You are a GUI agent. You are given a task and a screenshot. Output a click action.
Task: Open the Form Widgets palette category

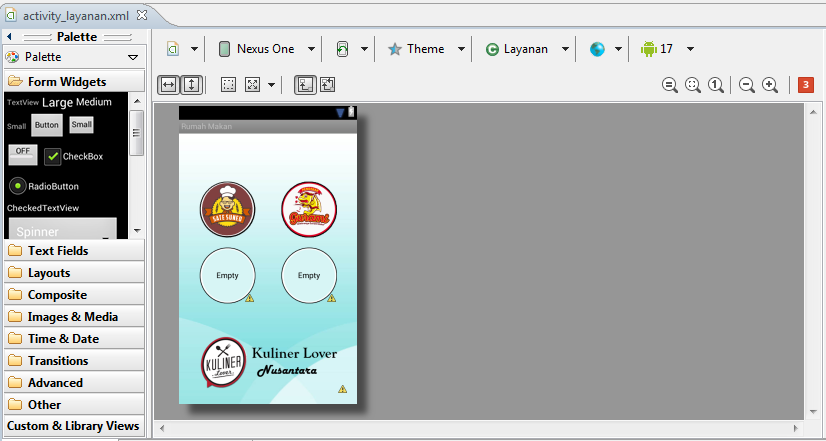point(74,82)
